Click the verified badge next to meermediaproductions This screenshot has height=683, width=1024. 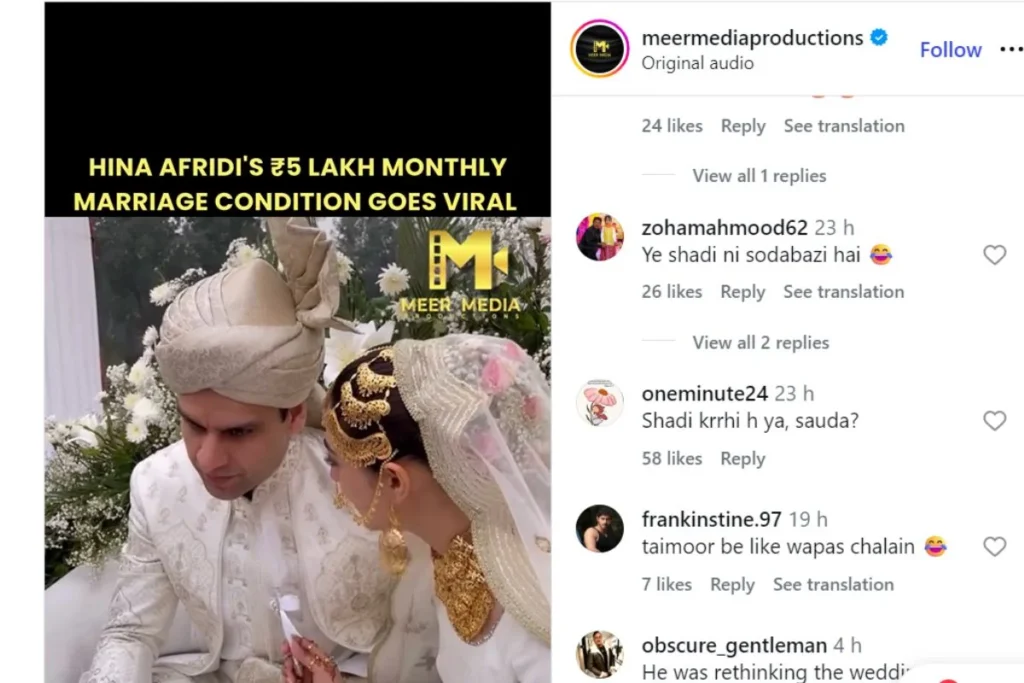879,38
